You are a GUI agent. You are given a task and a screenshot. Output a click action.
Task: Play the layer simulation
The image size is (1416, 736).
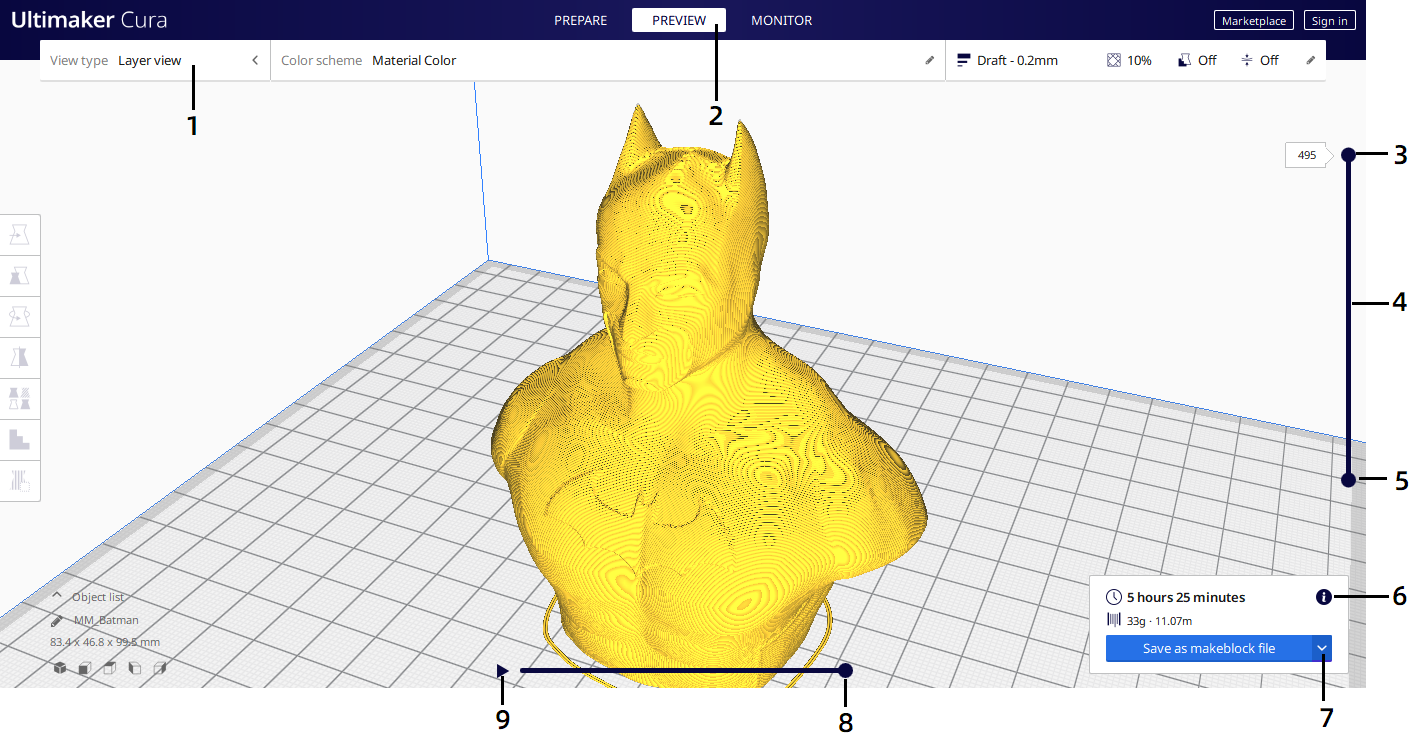[503, 671]
